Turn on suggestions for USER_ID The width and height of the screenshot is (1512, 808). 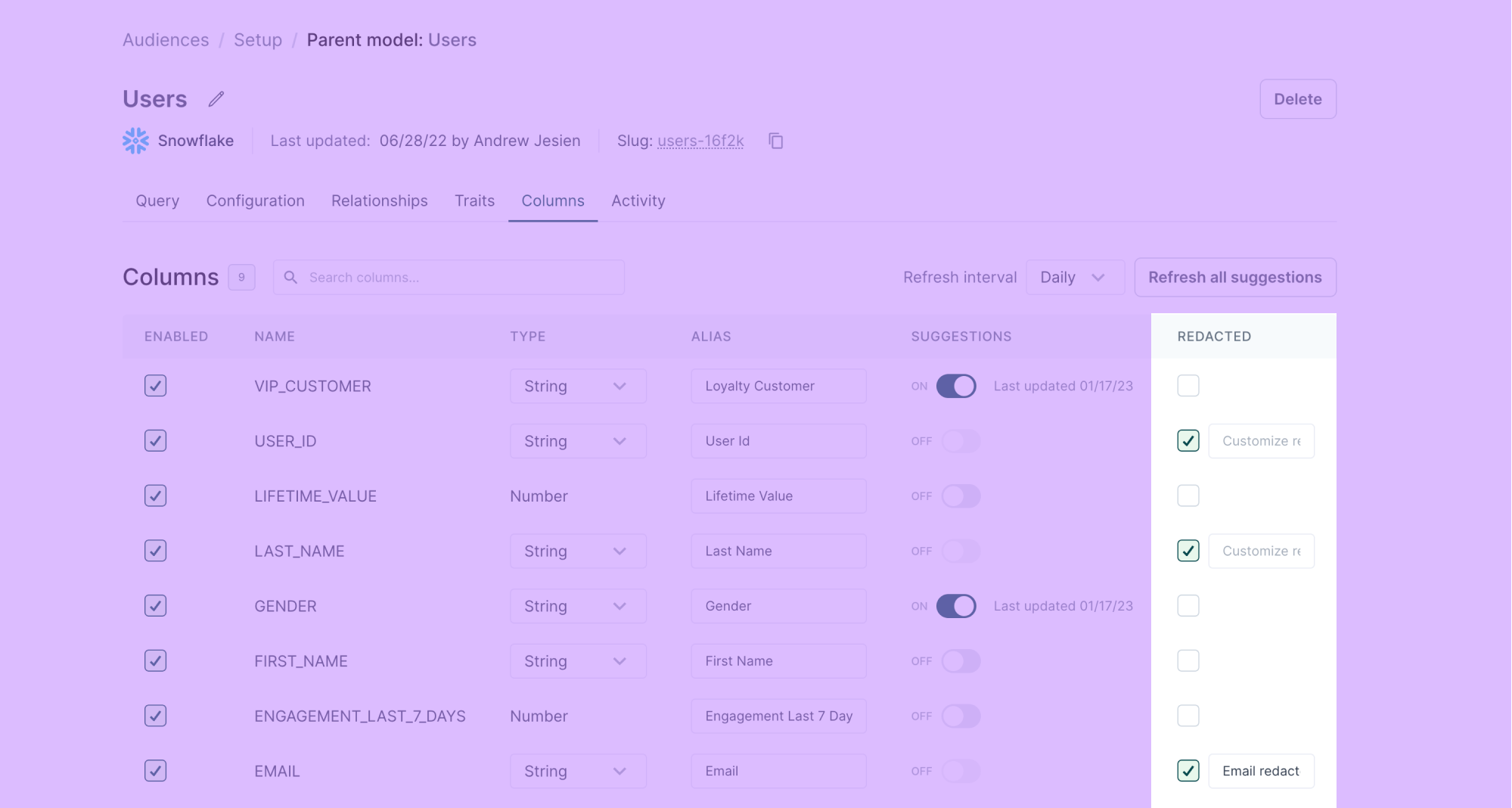pyautogui.click(x=961, y=441)
